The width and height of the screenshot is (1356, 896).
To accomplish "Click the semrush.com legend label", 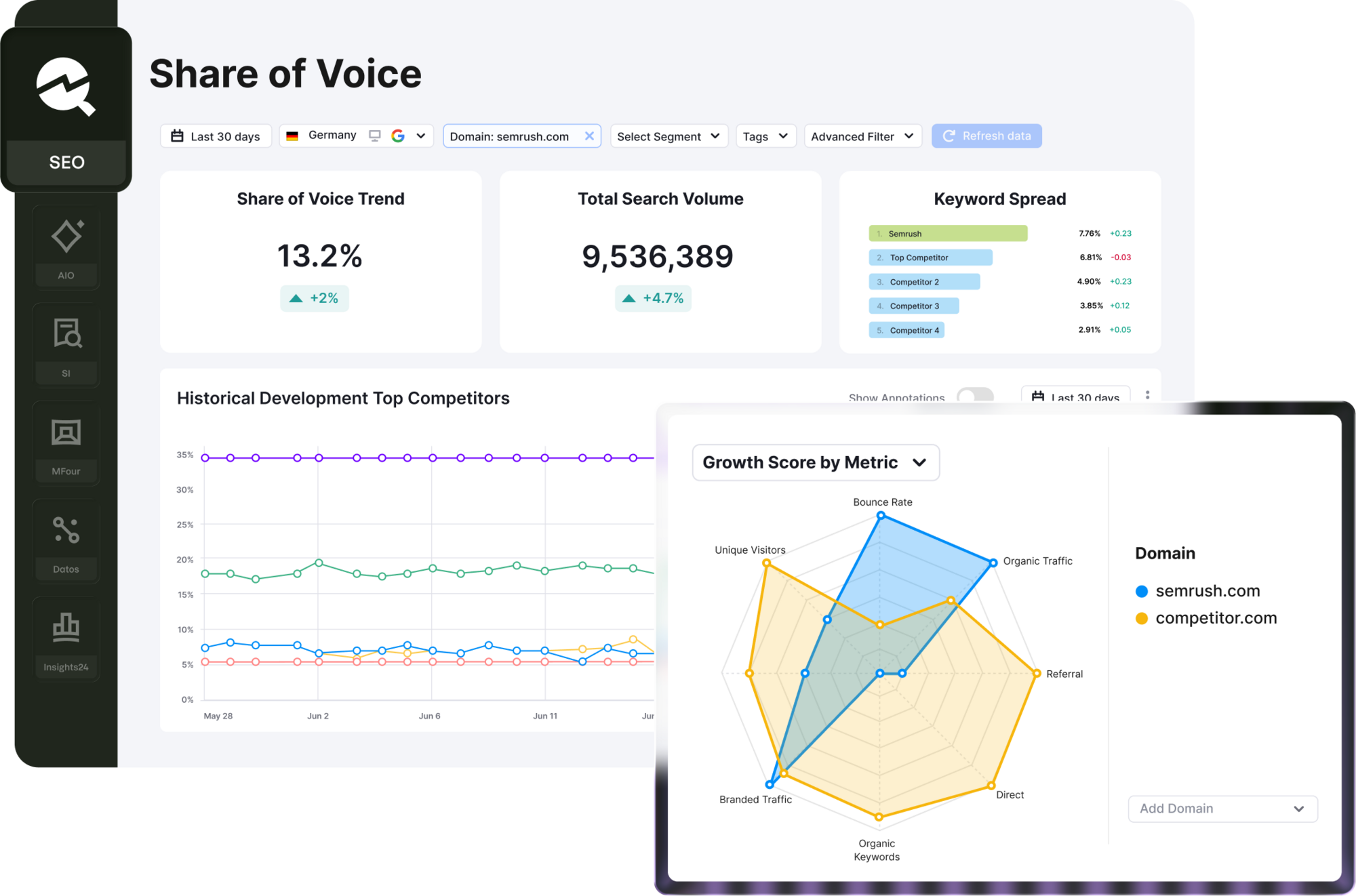I will (x=1208, y=591).
